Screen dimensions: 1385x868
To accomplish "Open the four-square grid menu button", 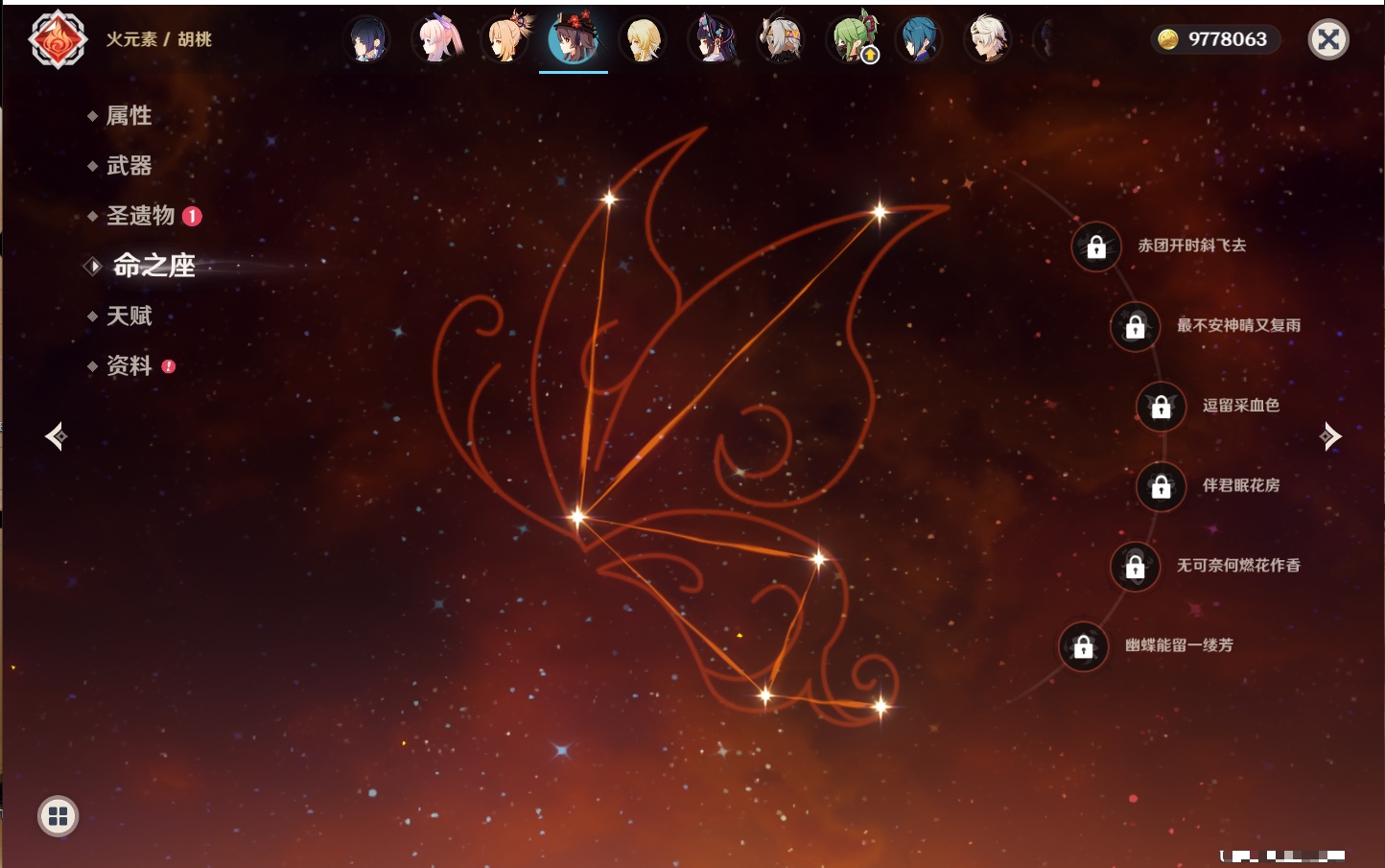I will coord(58,816).
